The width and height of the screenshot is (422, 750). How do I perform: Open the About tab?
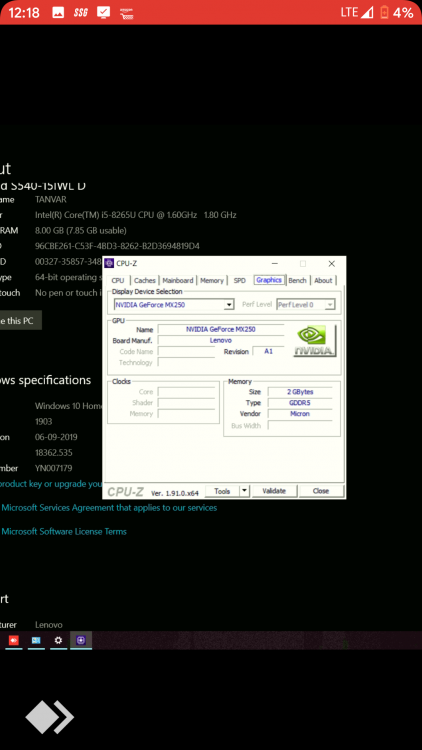point(323,281)
